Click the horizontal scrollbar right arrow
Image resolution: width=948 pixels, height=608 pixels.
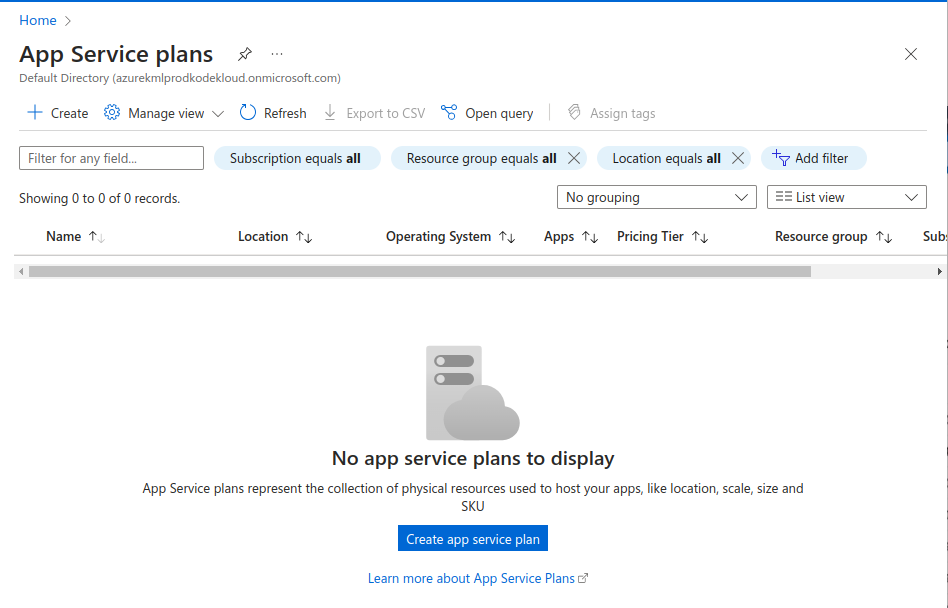(x=939, y=271)
